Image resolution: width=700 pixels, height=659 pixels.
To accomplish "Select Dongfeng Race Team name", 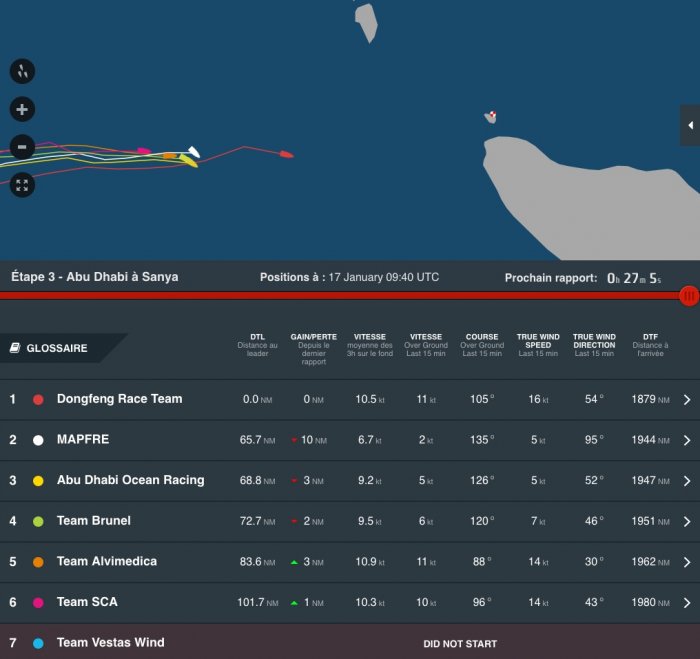I will click(120, 399).
